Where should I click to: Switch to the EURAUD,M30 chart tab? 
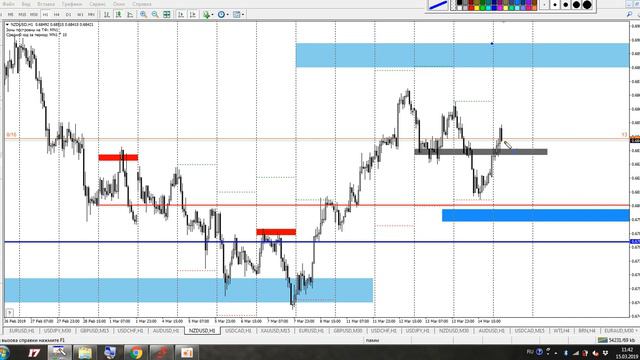tap(619, 331)
